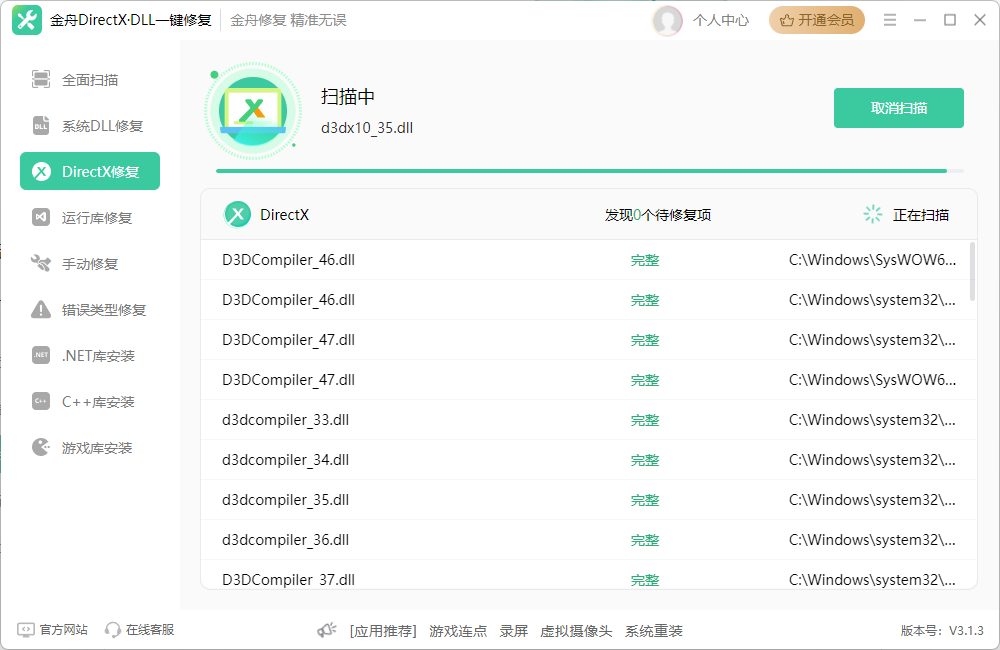
Task: Open 游戏连点 recommended app link
Action: click(458, 631)
